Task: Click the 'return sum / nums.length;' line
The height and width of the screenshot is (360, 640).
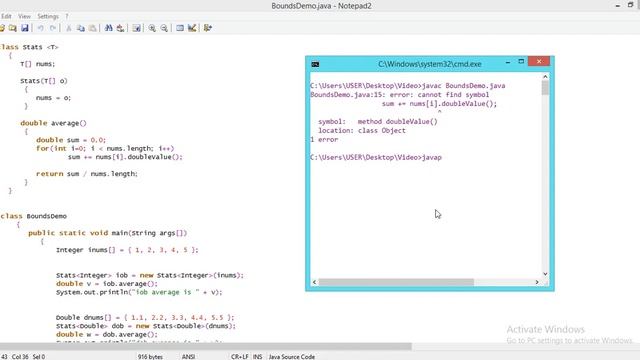Action: point(87,173)
